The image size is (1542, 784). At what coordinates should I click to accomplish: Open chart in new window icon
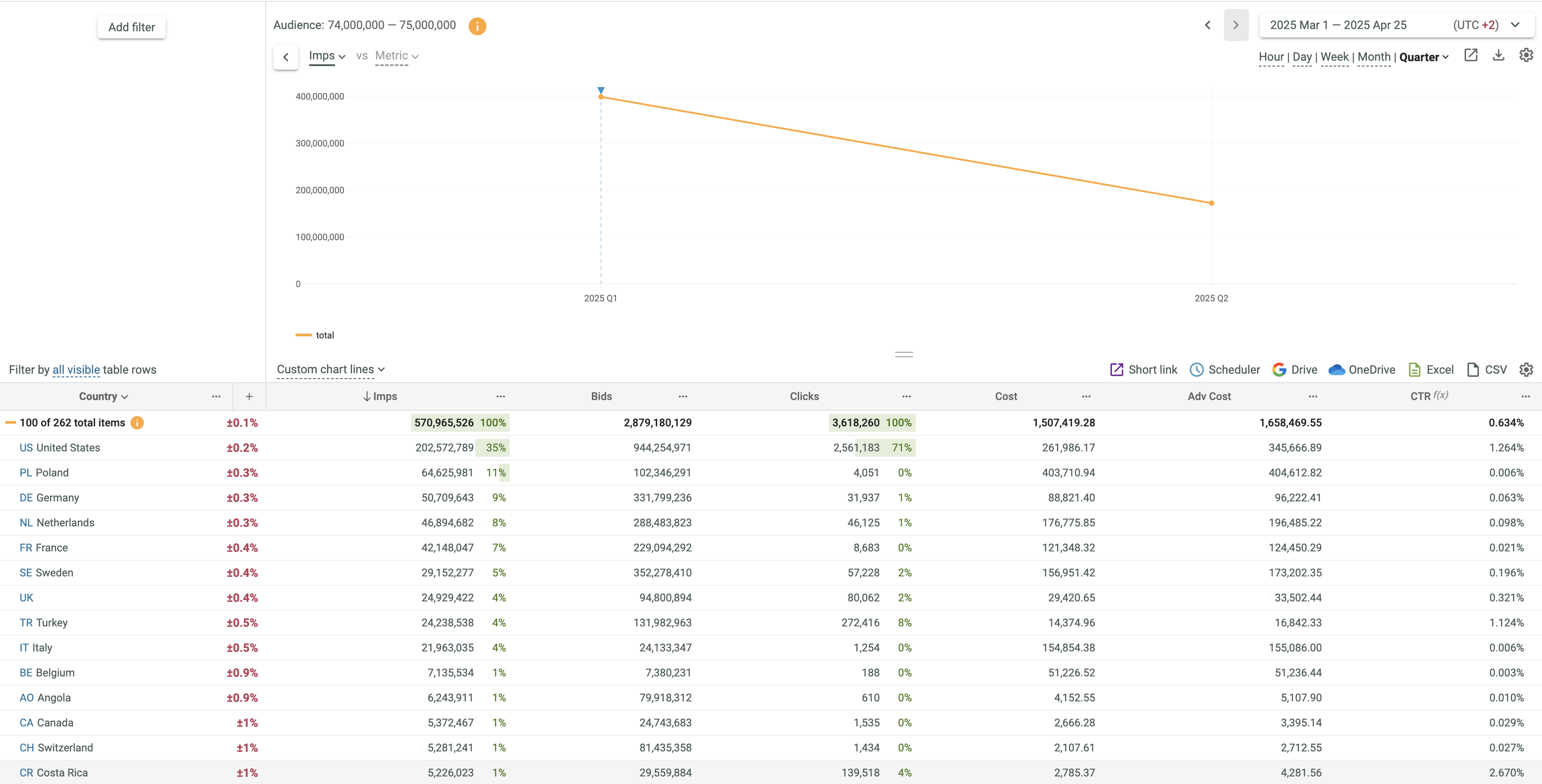tap(1471, 56)
